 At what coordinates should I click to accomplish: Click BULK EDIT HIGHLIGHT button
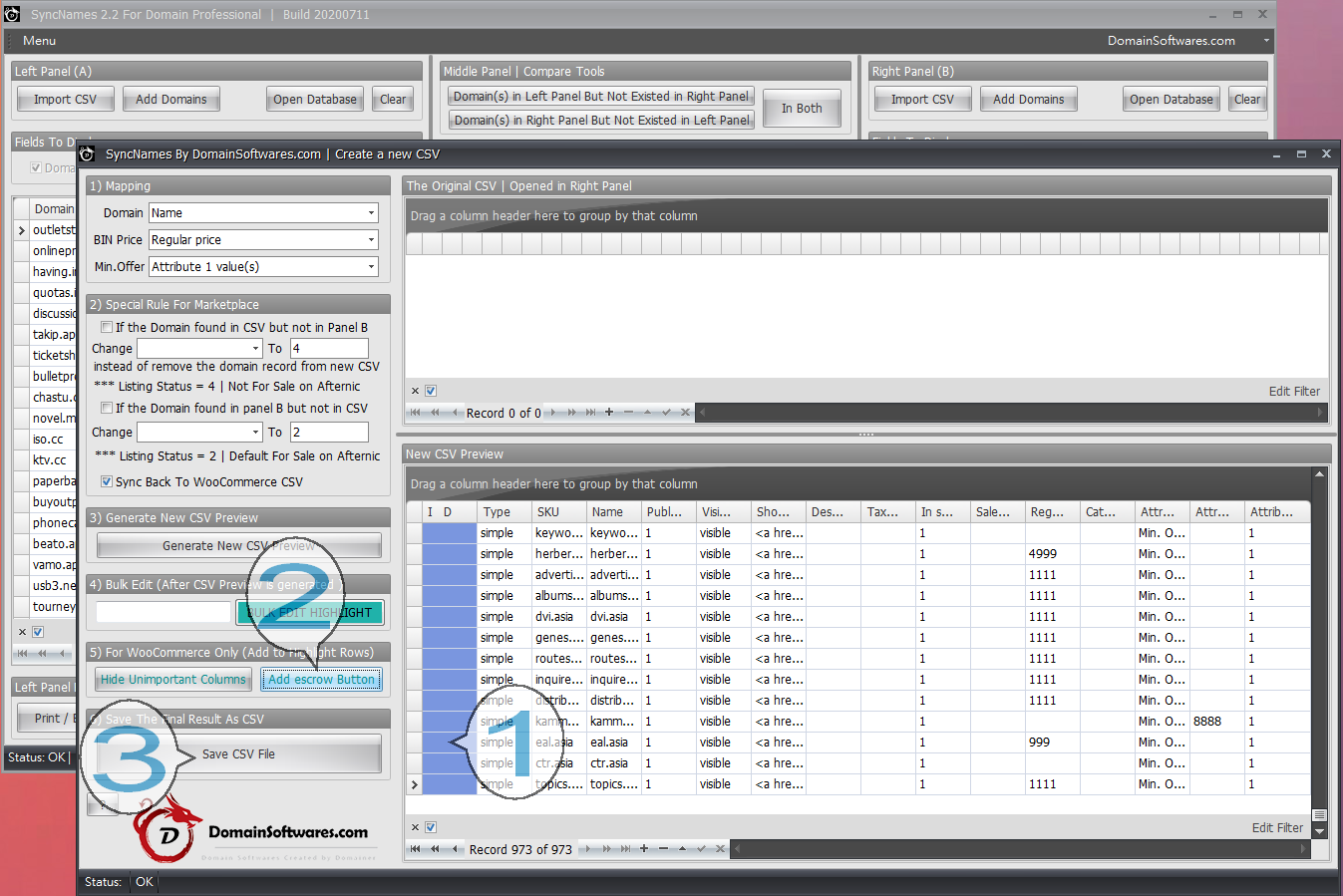(x=310, y=612)
